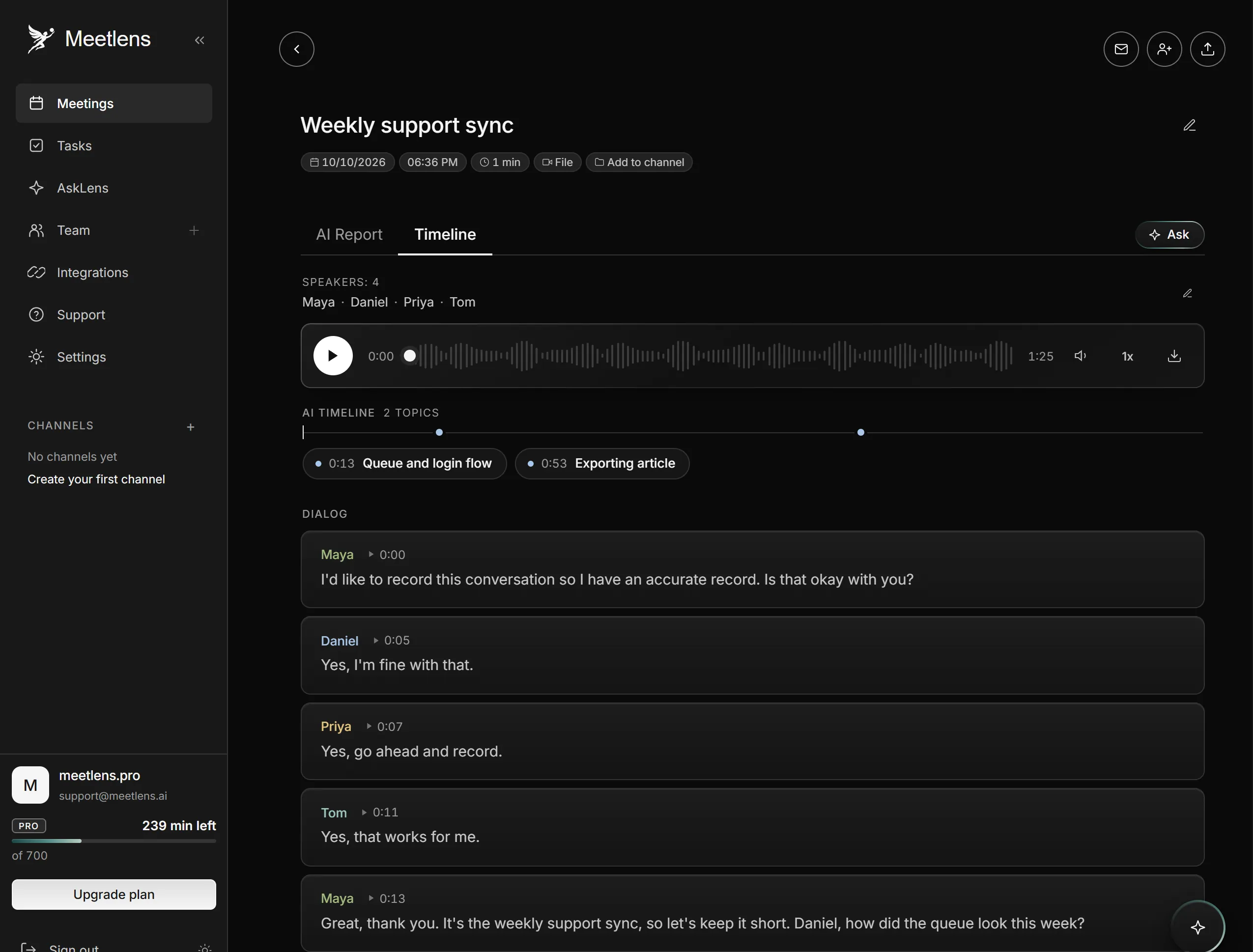Click the second timeline dot marker

[860, 432]
